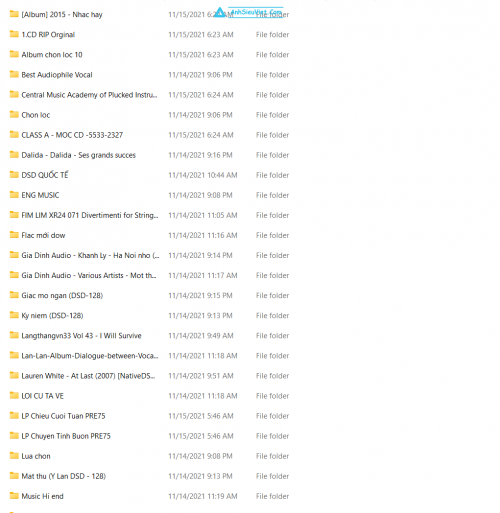The width and height of the screenshot is (500, 513).
Task: Click the ENG MUSIC folder icon
Action: tap(14, 194)
